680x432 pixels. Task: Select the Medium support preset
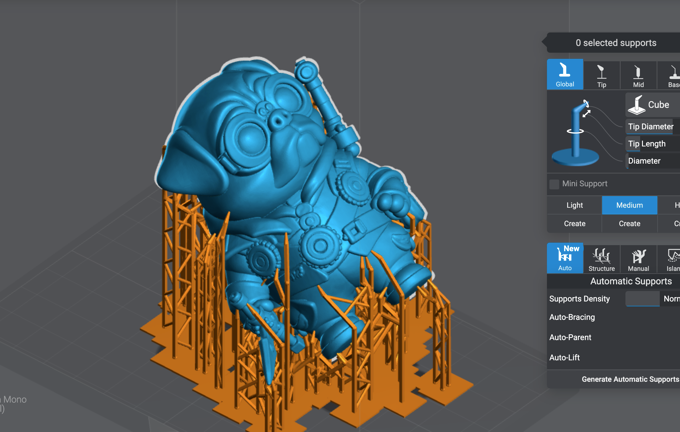pos(629,205)
